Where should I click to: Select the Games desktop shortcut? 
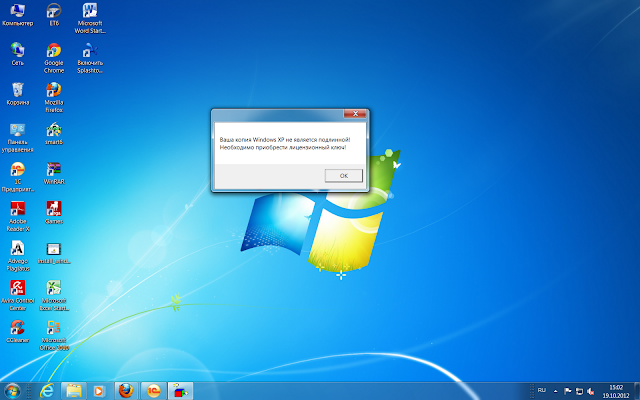coord(54,213)
